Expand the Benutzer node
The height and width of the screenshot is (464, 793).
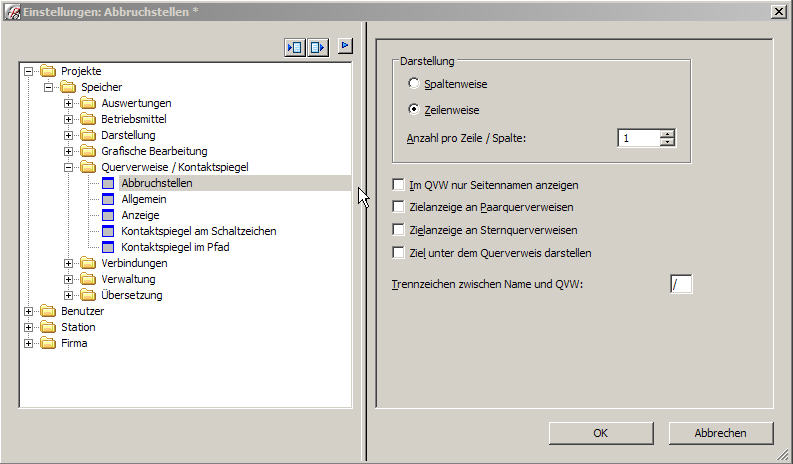click(x=29, y=312)
